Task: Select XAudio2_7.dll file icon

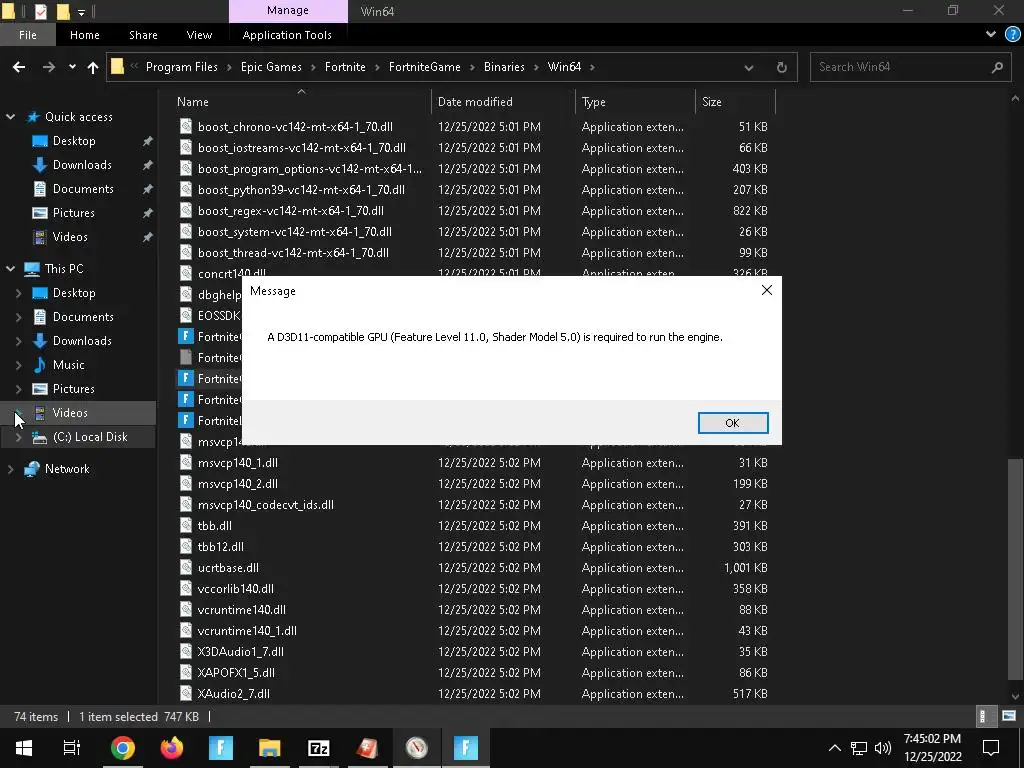Action: click(x=186, y=694)
